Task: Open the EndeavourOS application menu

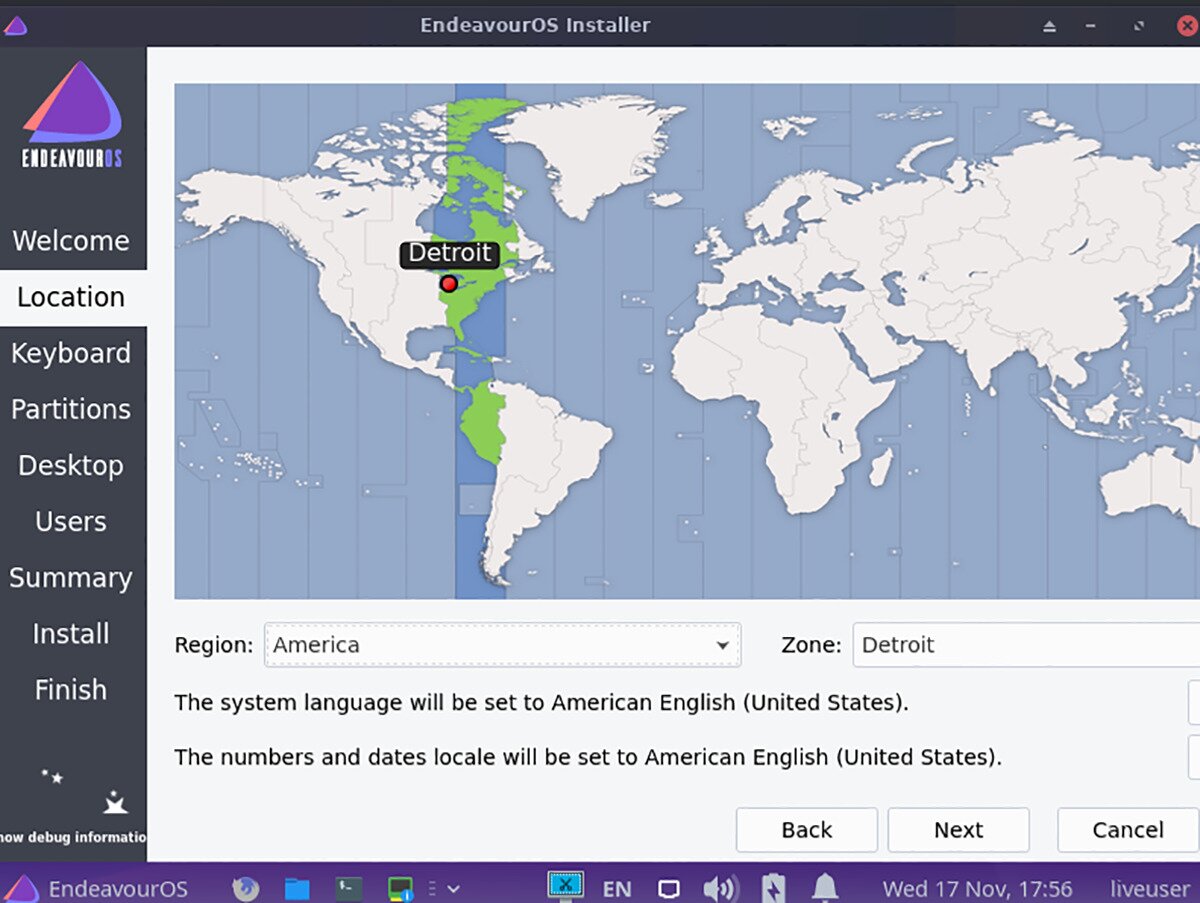Action: (96, 888)
